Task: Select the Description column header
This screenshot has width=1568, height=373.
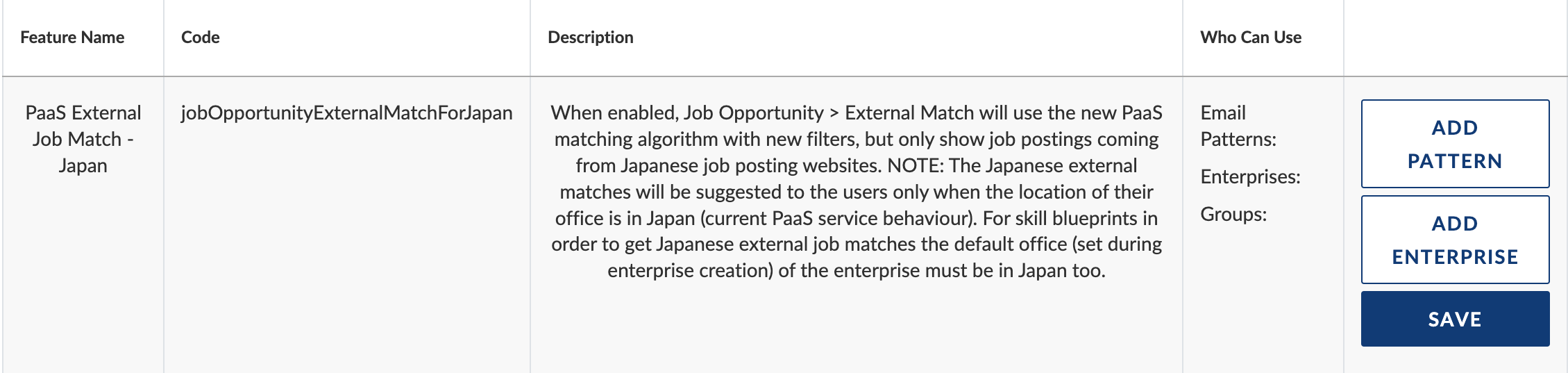Action: [591, 38]
